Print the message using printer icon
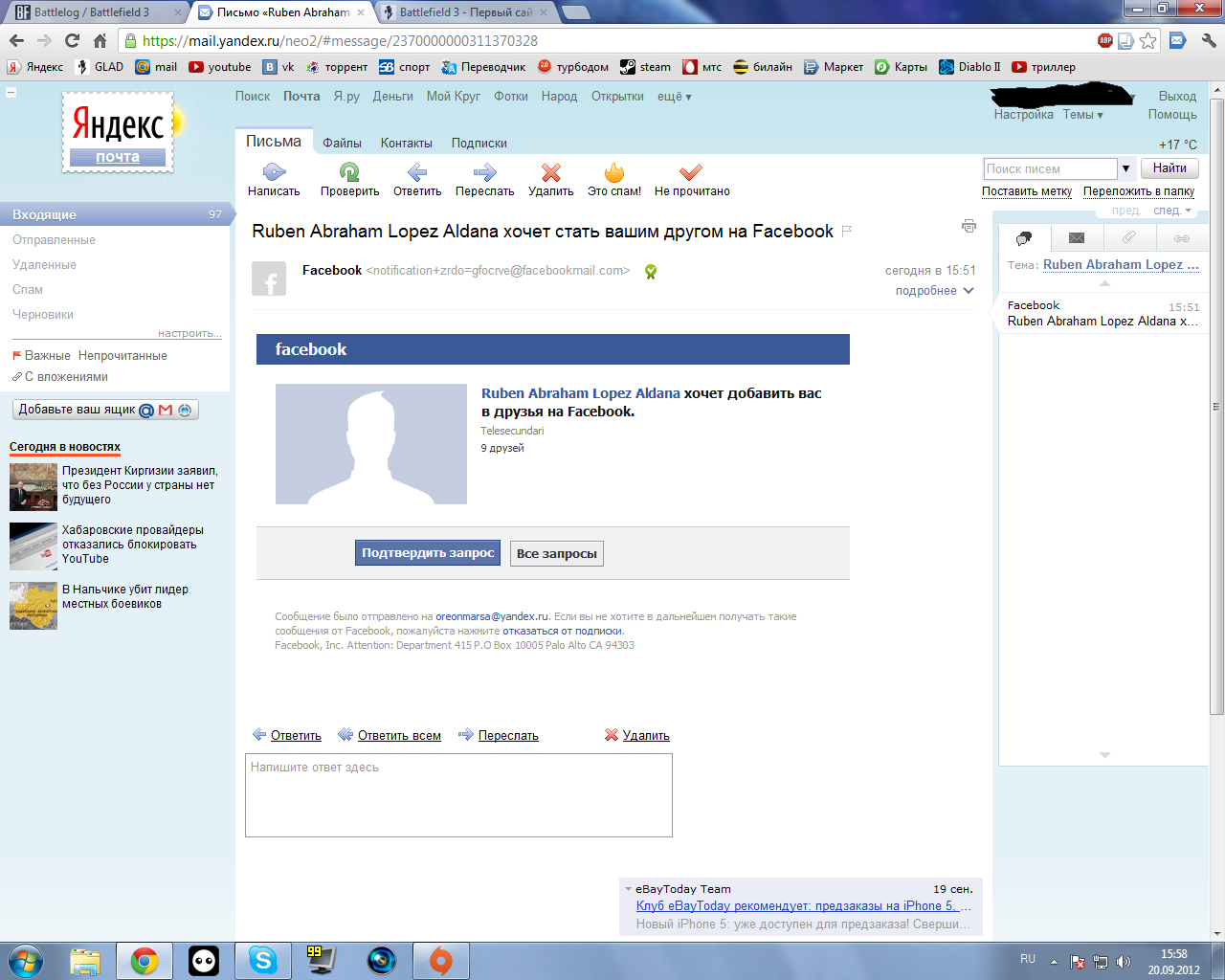Screen dimensions: 1225x980 pos(969,227)
